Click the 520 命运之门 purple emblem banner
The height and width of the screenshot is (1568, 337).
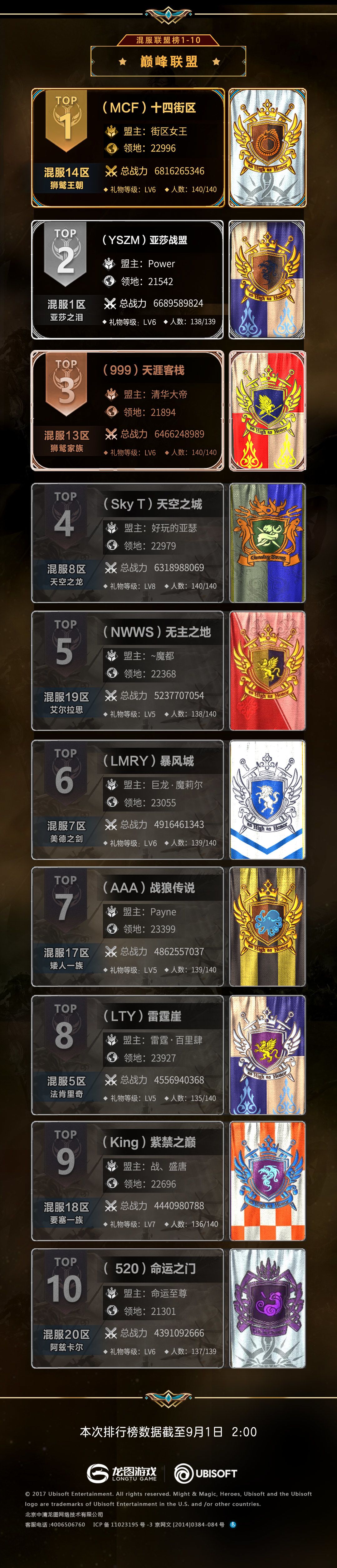tap(267, 1308)
